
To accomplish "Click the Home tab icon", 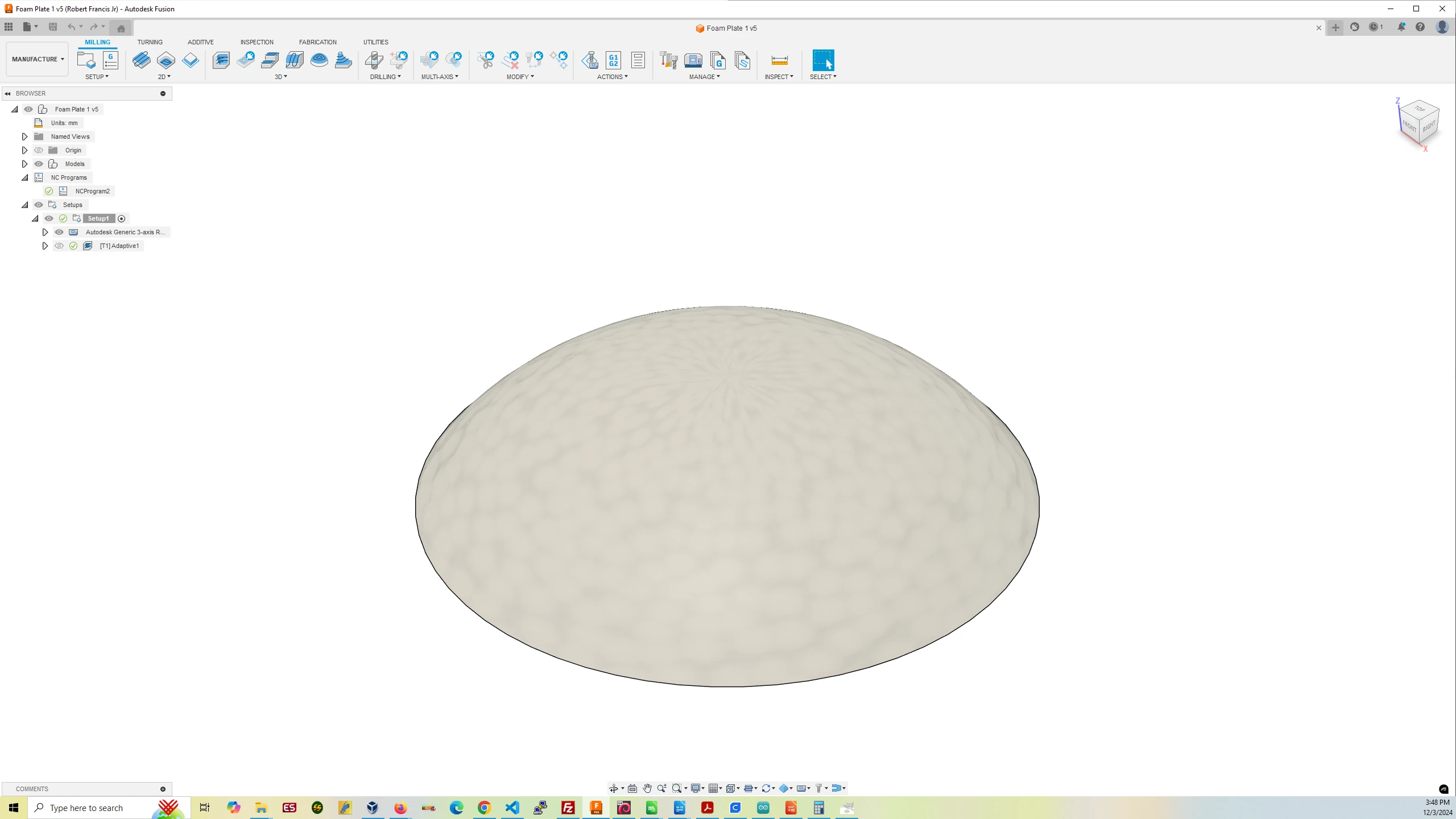I will (x=121, y=28).
